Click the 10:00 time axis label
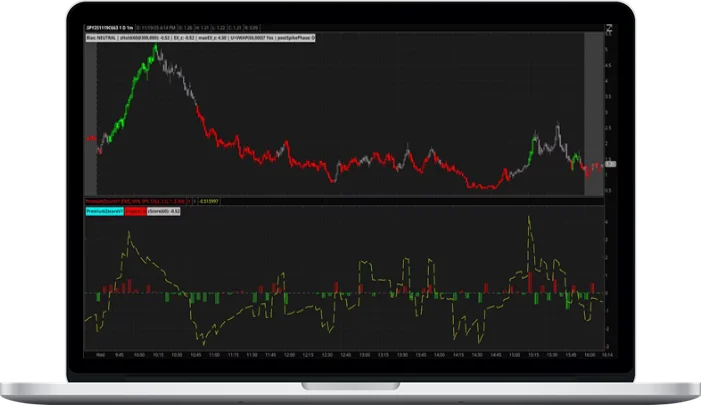 point(140,354)
